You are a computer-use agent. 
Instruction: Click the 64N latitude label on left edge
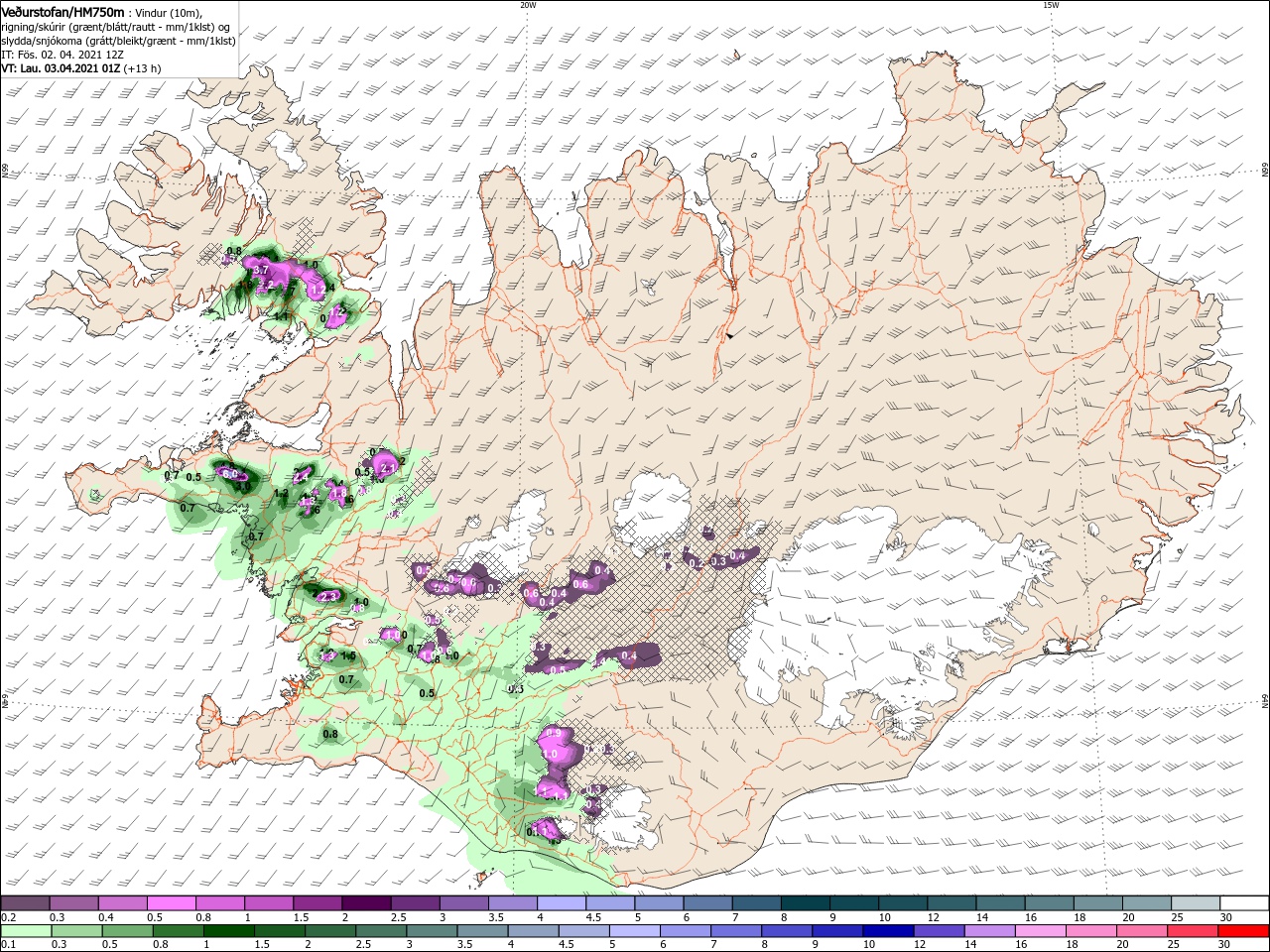[5, 701]
